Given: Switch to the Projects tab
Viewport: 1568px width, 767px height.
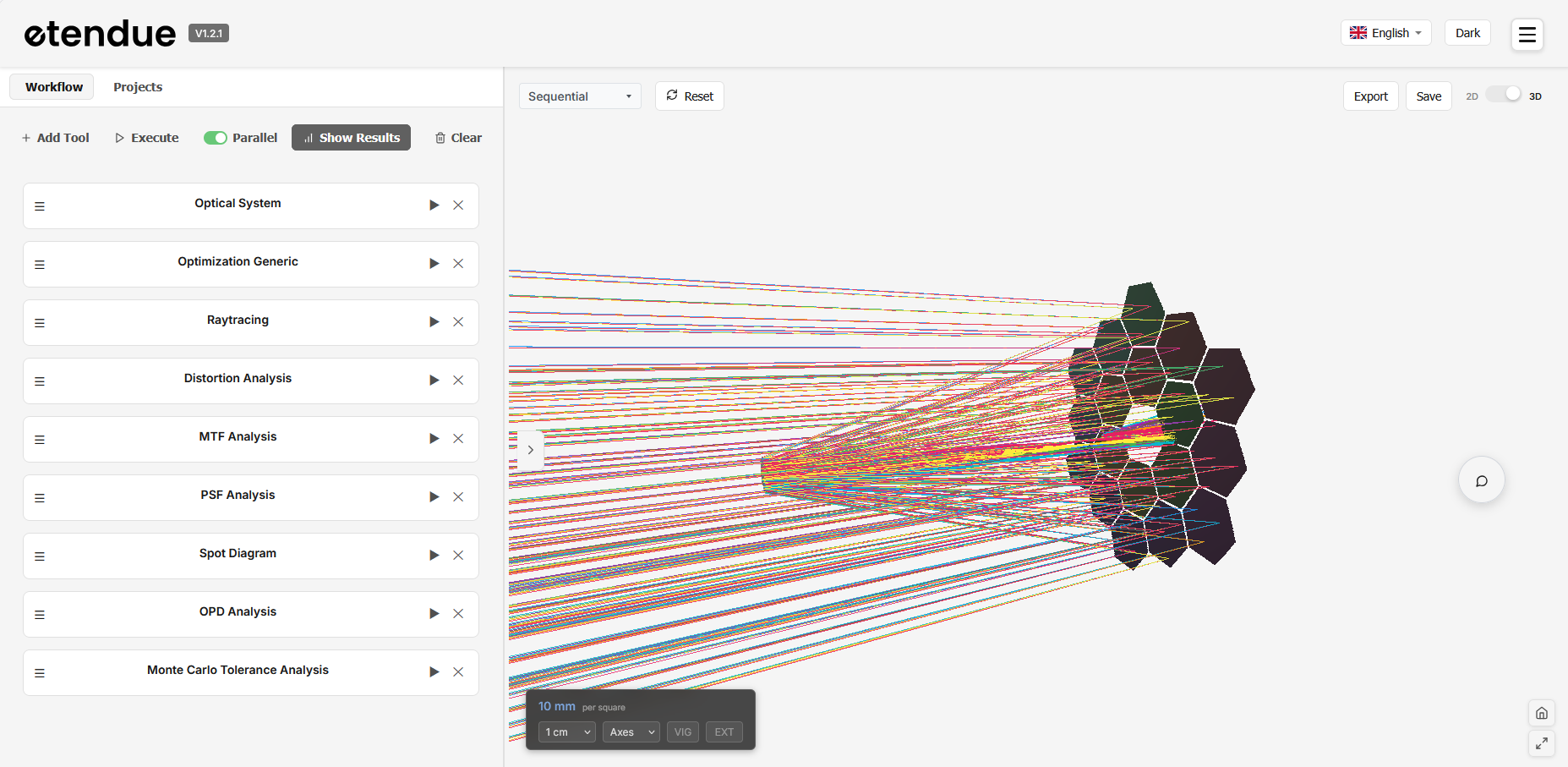Looking at the screenshot, I should click(x=138, y=87).
